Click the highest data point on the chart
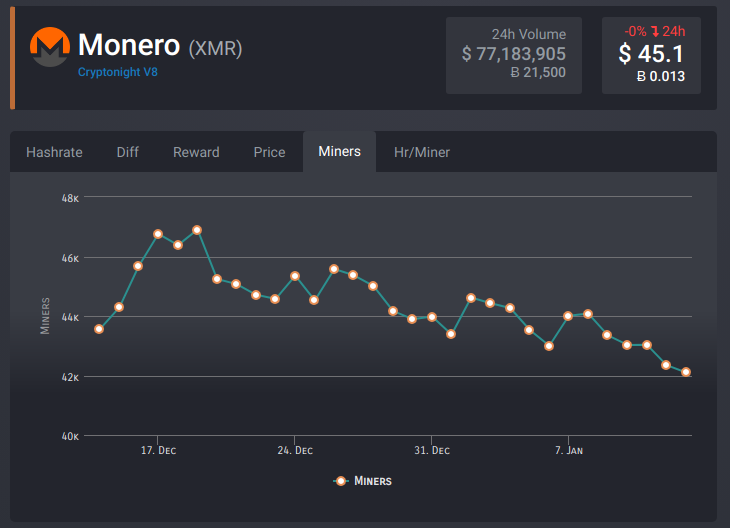 coord(197,230)
